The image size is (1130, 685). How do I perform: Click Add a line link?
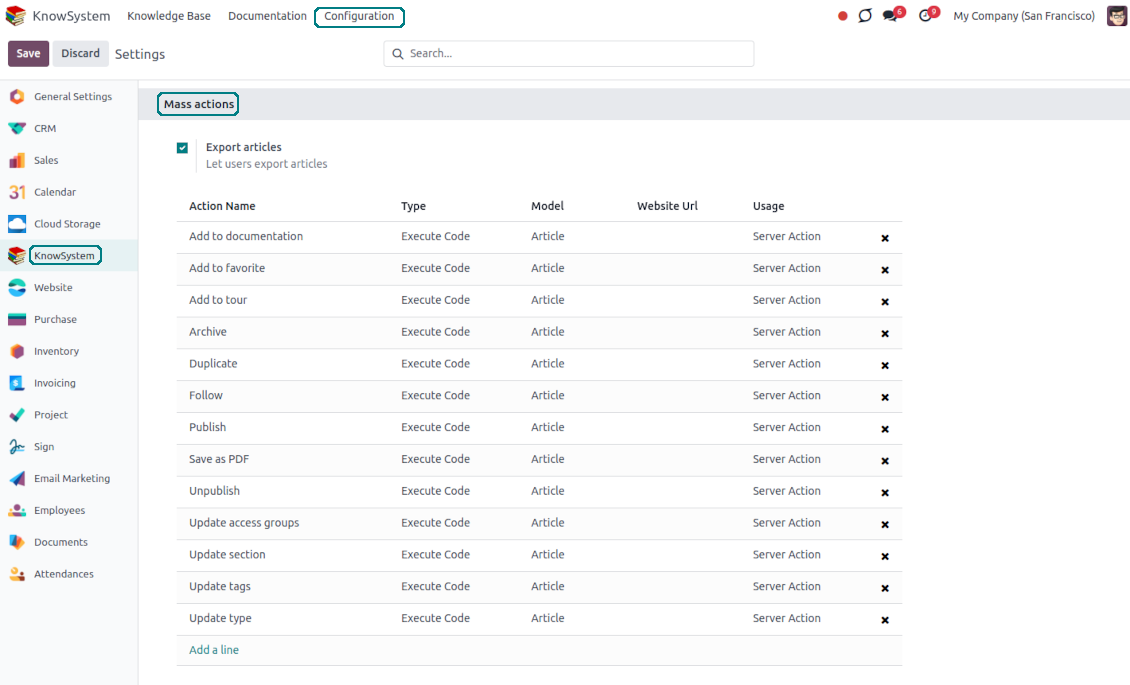click(x=214, y=650)
